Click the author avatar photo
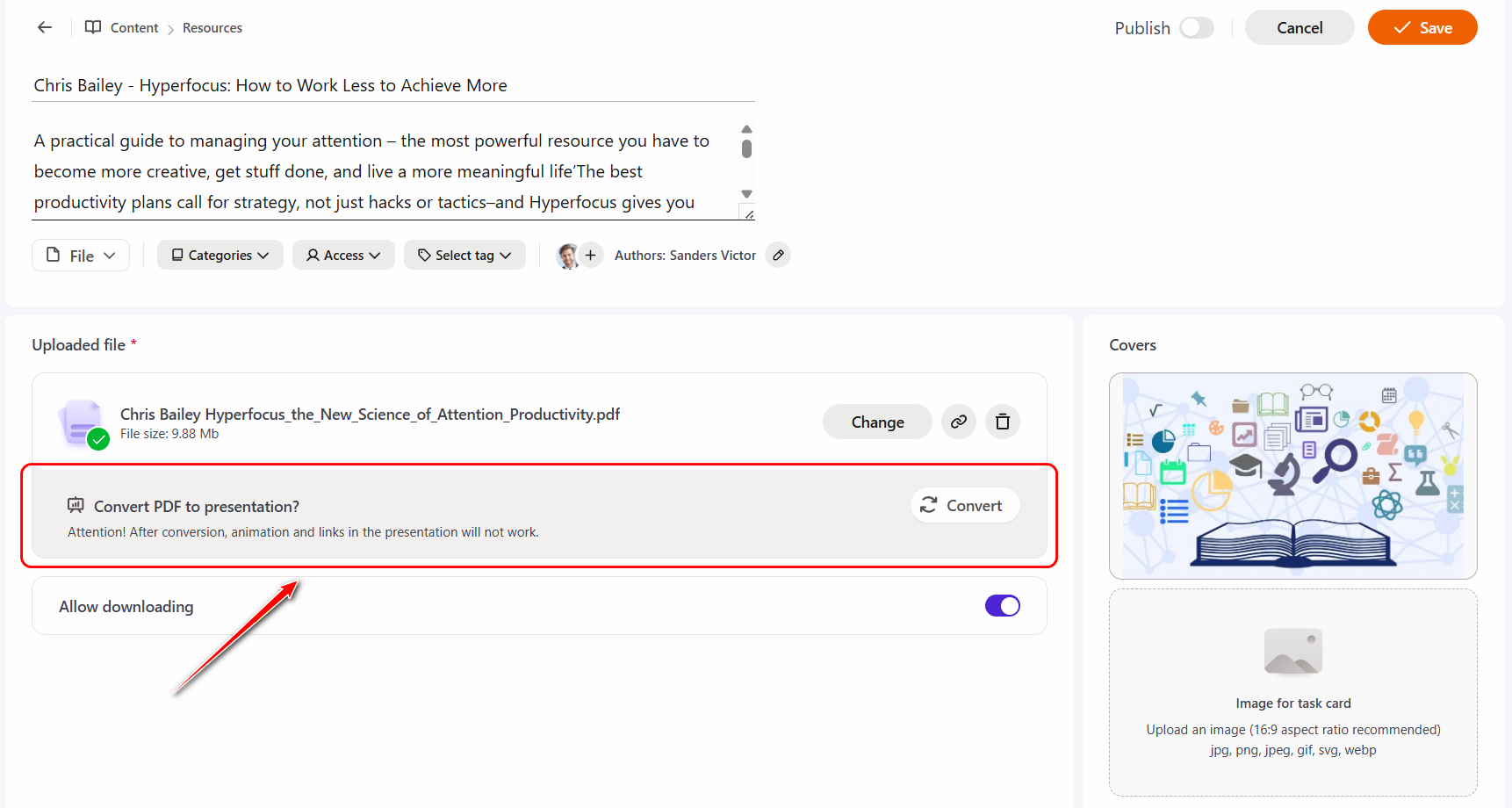 coord(568,256)
